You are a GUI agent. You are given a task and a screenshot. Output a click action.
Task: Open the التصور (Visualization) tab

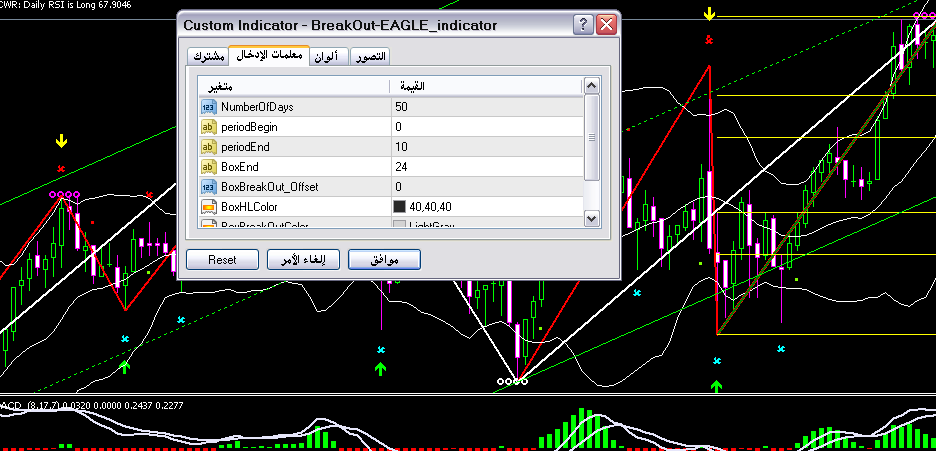(369, 57)
